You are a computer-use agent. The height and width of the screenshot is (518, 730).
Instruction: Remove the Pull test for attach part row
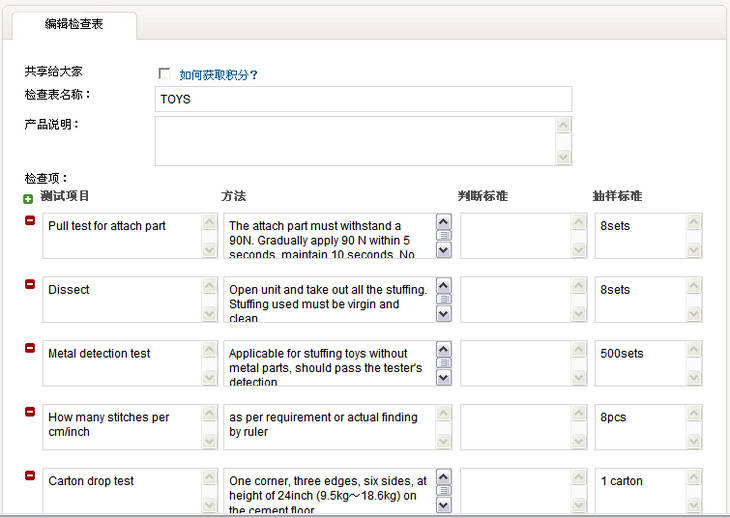pyautogui.click(x=30, y=220)
